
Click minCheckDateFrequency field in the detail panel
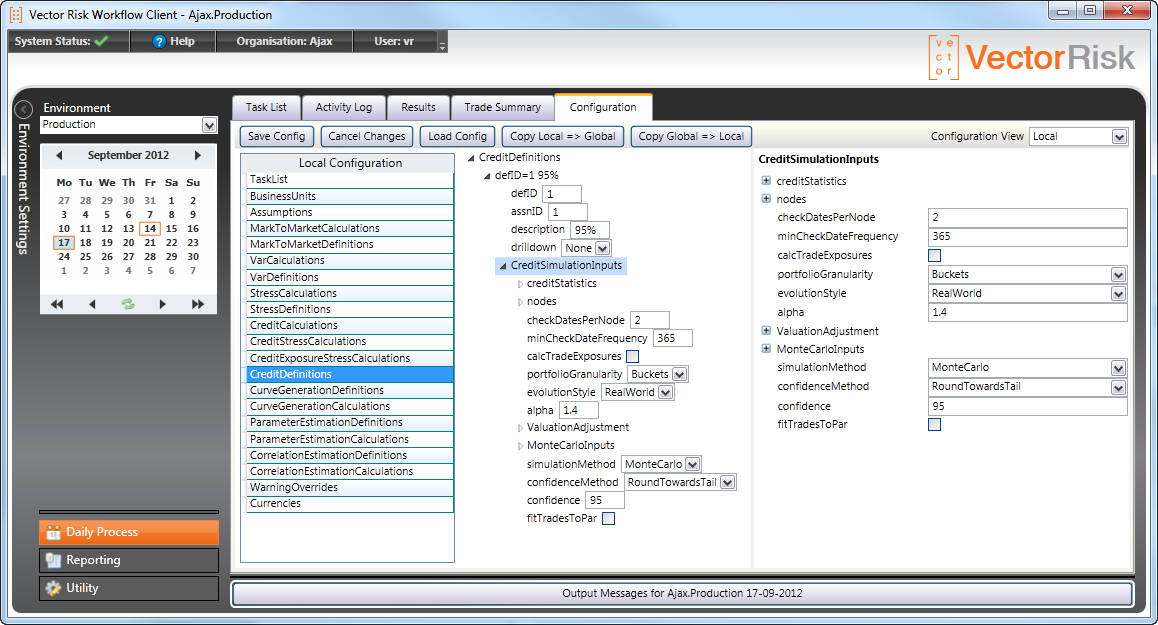point(1027,237)
